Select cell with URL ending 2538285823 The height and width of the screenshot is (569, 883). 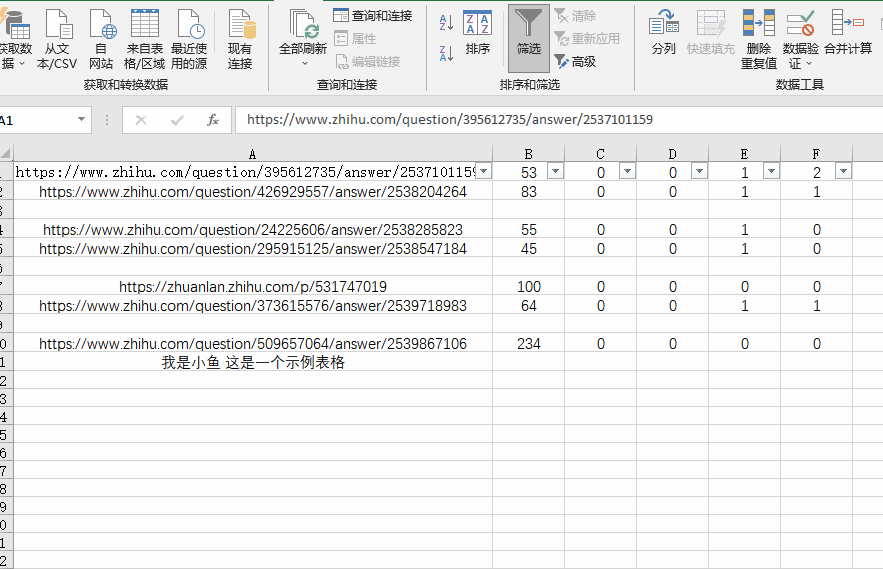coord(253,229)
